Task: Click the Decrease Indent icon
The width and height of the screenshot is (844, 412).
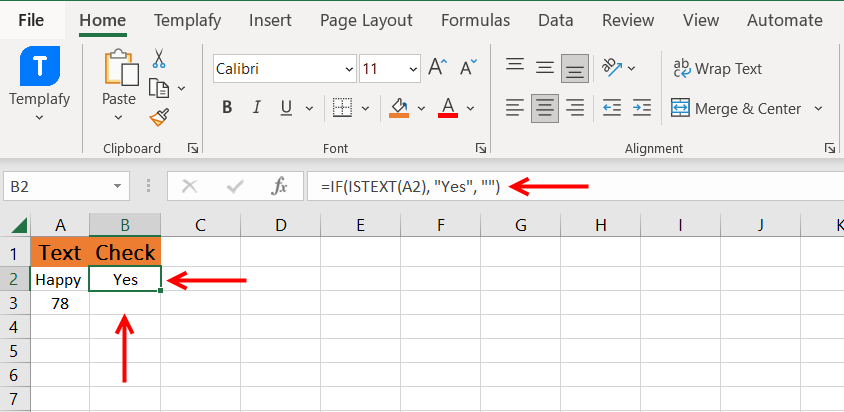Action: (612, 108)
